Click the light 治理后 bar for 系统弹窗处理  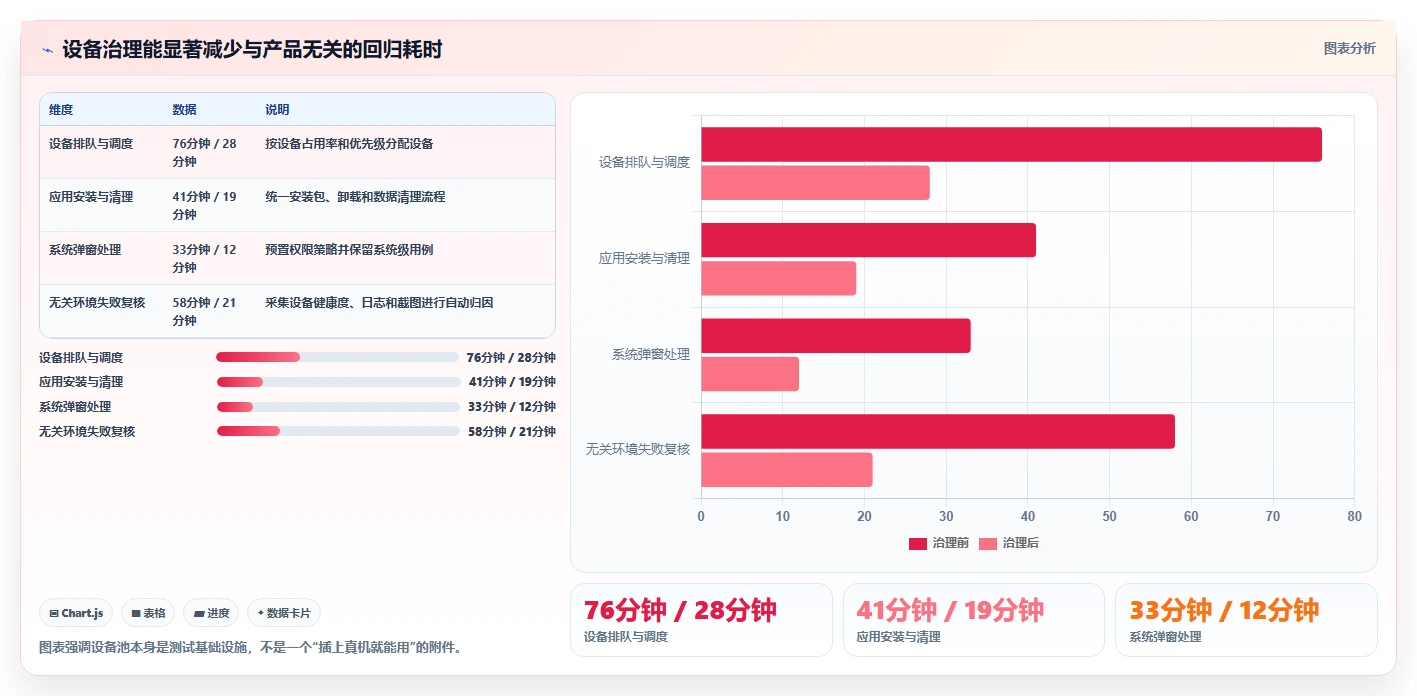(x=750, y=374)
